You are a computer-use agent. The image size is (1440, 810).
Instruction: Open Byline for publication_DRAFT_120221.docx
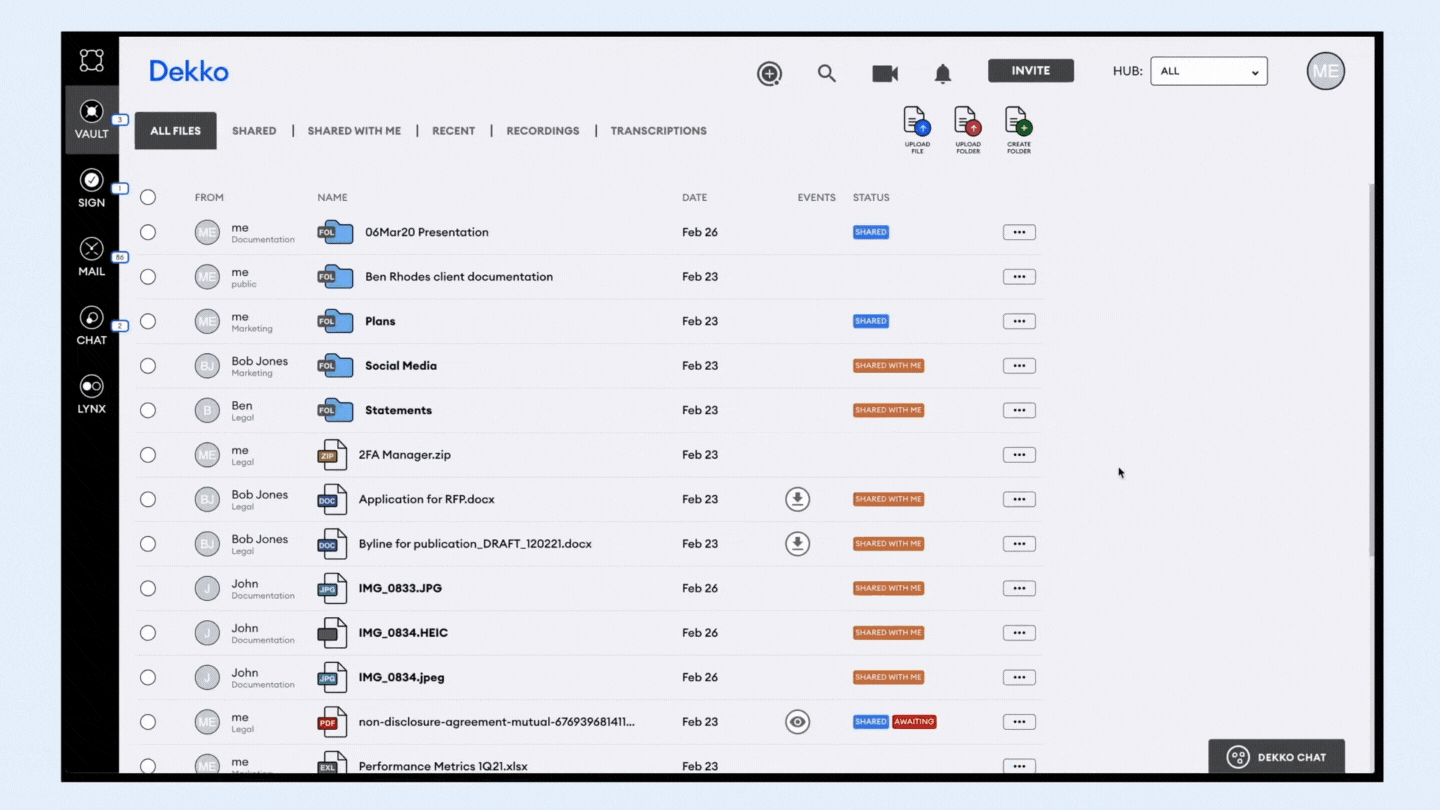(475, 544)
